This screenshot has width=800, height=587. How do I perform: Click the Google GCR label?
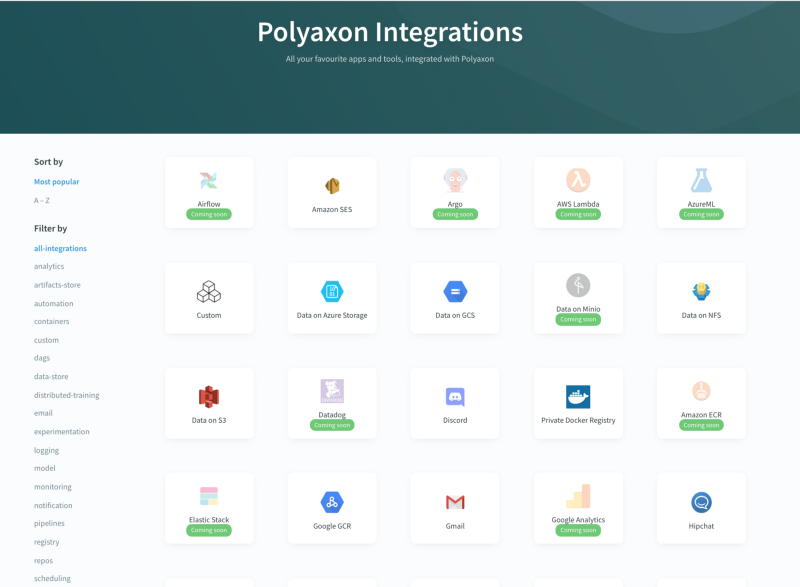coord(332,526)
